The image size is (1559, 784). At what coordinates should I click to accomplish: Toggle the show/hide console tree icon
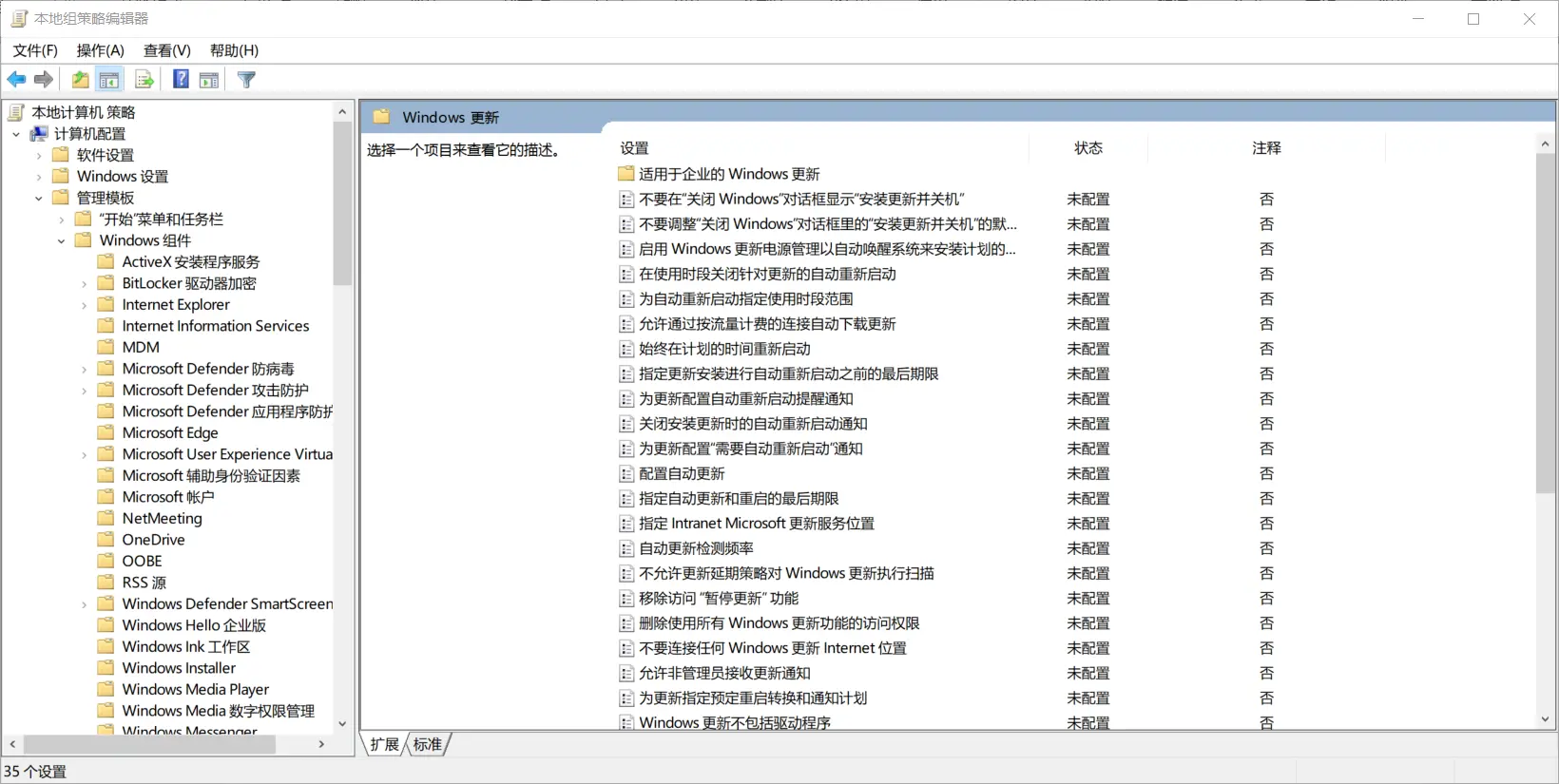[109, 80]
